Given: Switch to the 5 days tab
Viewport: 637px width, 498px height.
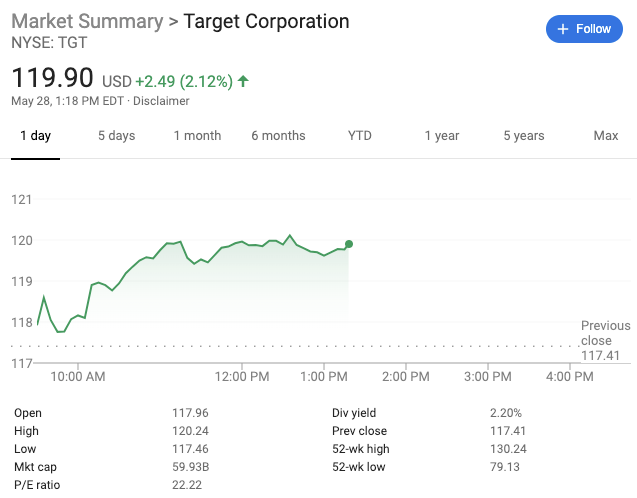Looking at the screenshot, I should click(116, 136).
